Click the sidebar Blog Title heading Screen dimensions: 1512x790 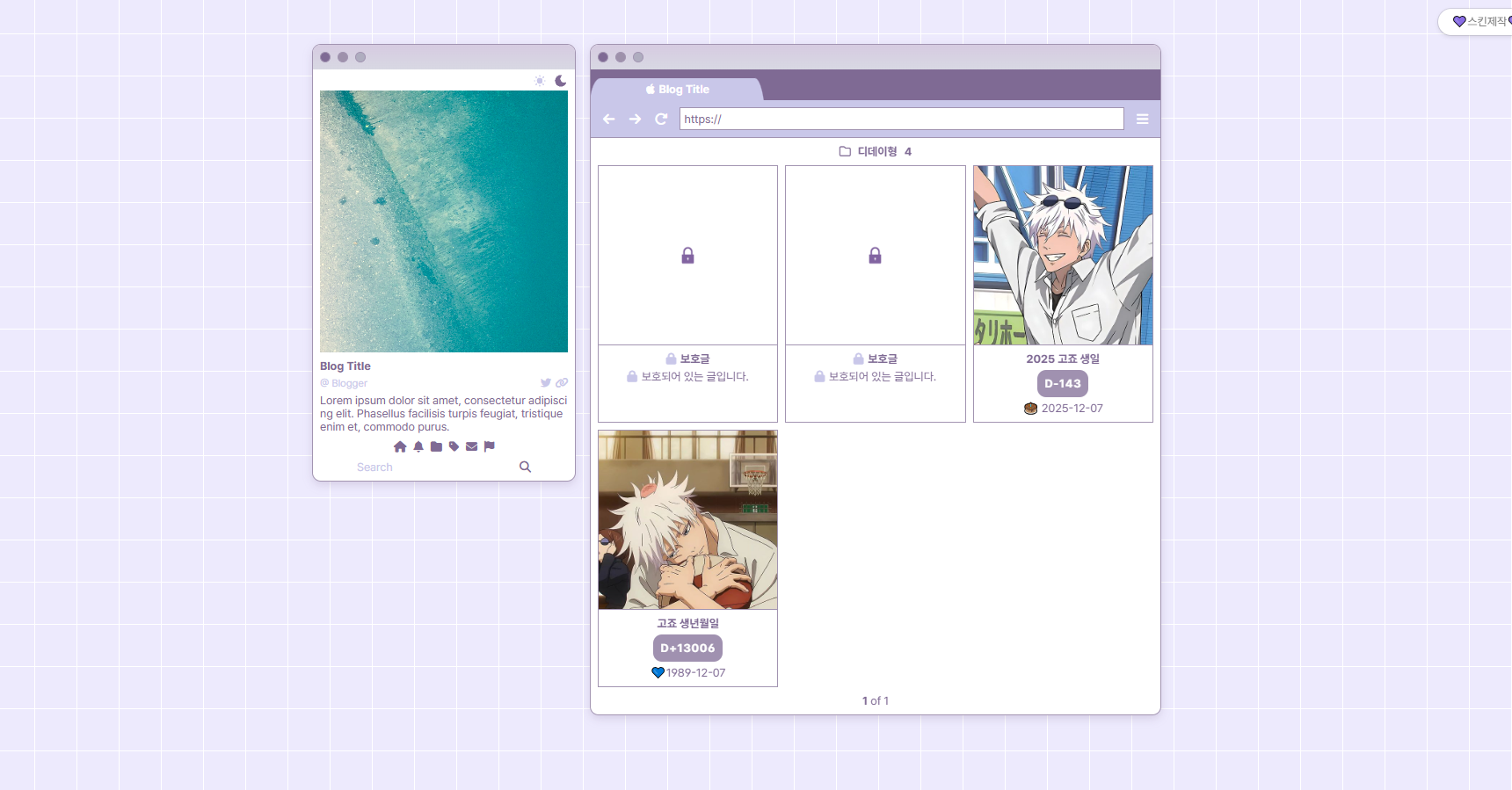coord(345,366)
